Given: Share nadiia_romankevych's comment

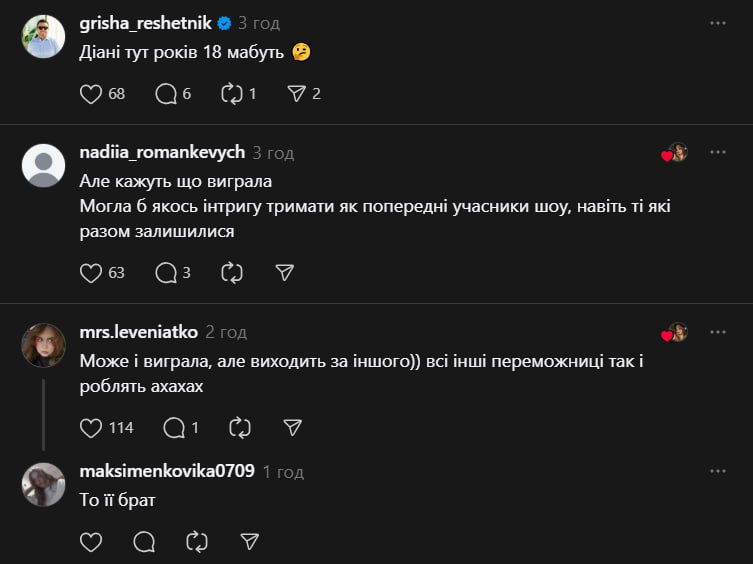Looking at the screenshot, I should (284, 272).
